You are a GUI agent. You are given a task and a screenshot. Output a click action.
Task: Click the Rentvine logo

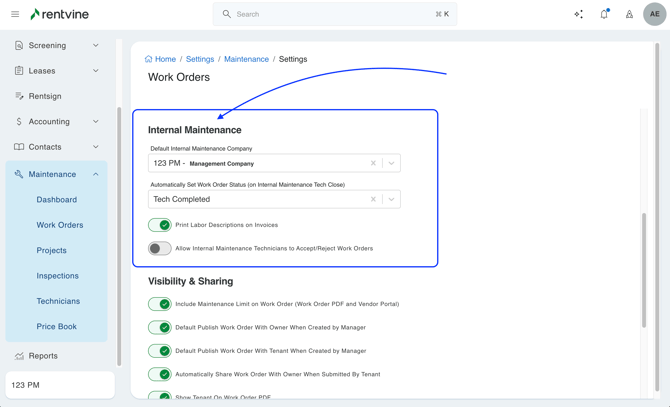[59, 14]
